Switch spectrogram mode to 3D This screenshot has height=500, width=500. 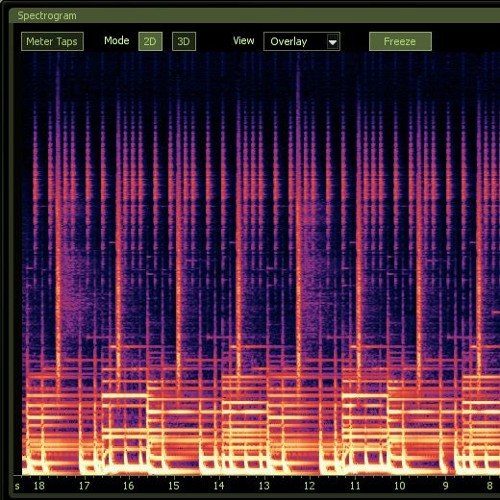(184, 41)
